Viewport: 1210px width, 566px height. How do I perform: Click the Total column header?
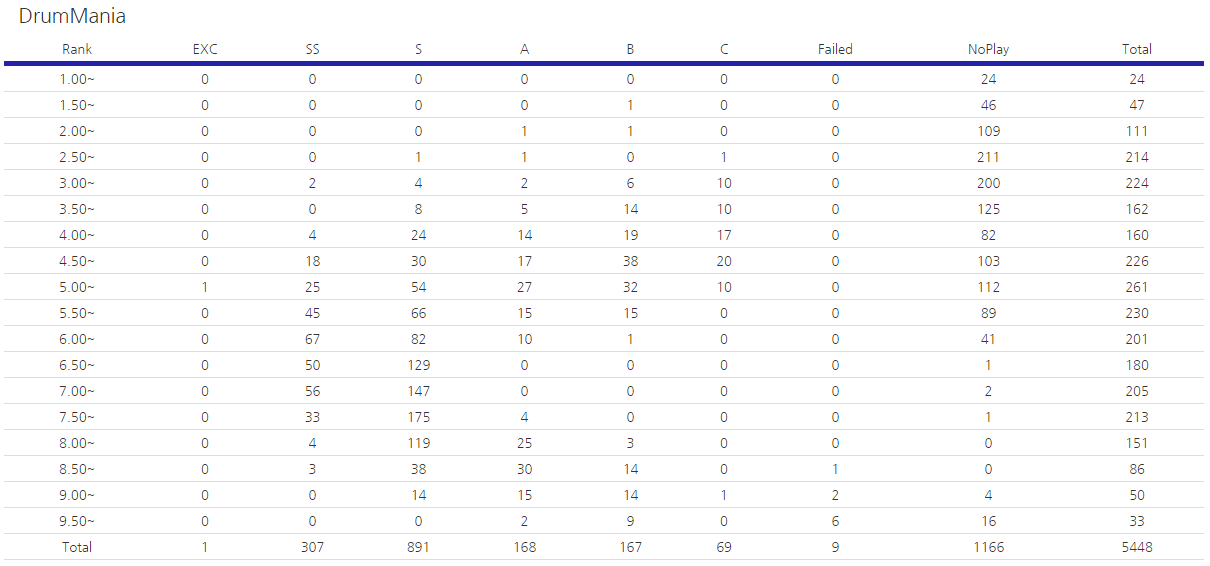tap(1136, 49)
